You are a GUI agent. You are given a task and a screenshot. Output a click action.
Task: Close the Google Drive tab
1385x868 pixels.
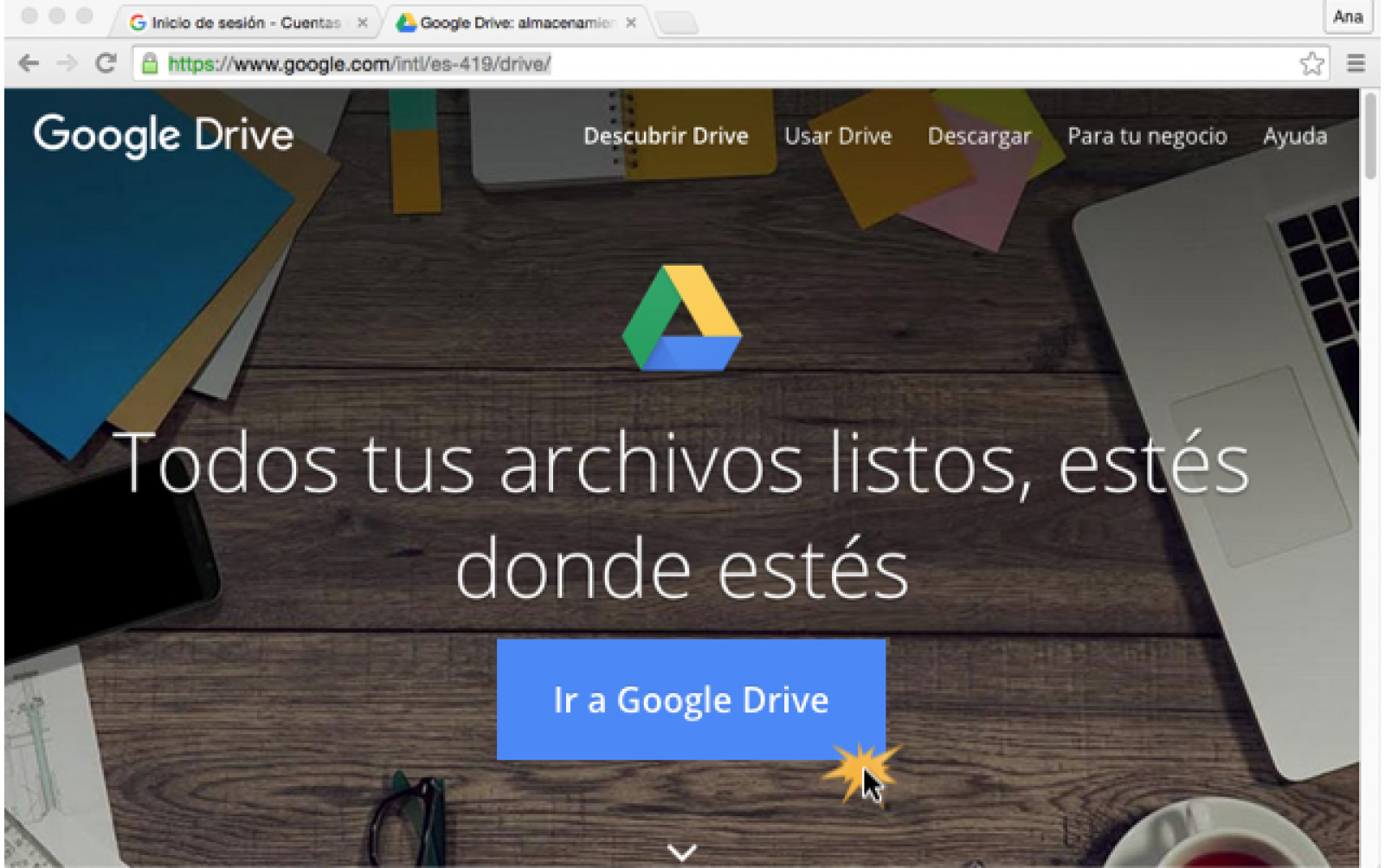[x=631, y=23]
